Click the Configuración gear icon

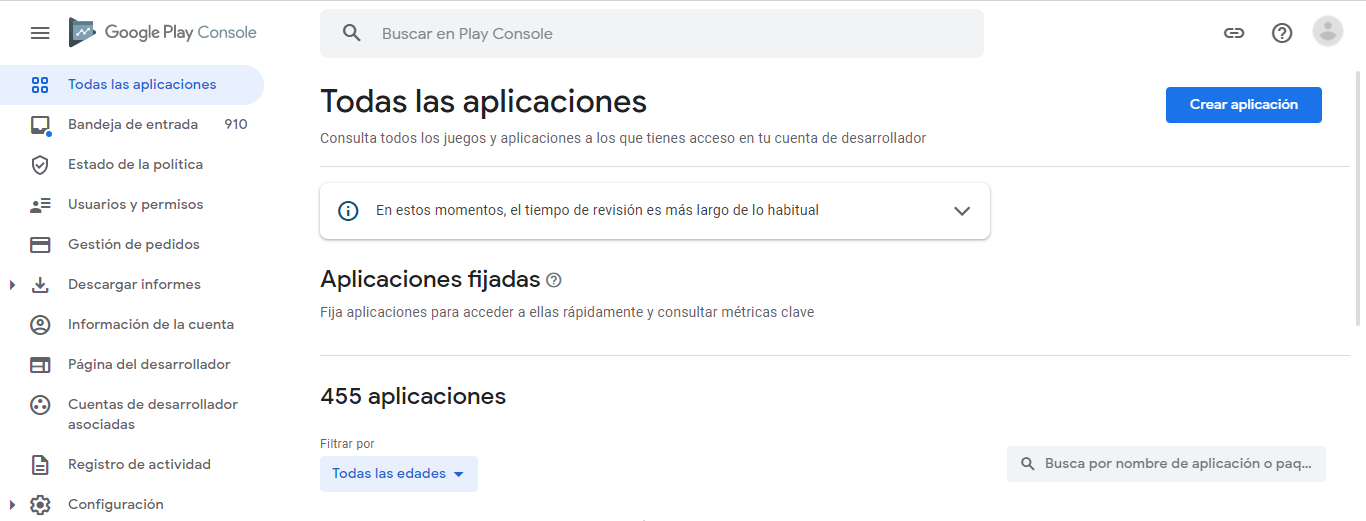(x=40, y=505)
